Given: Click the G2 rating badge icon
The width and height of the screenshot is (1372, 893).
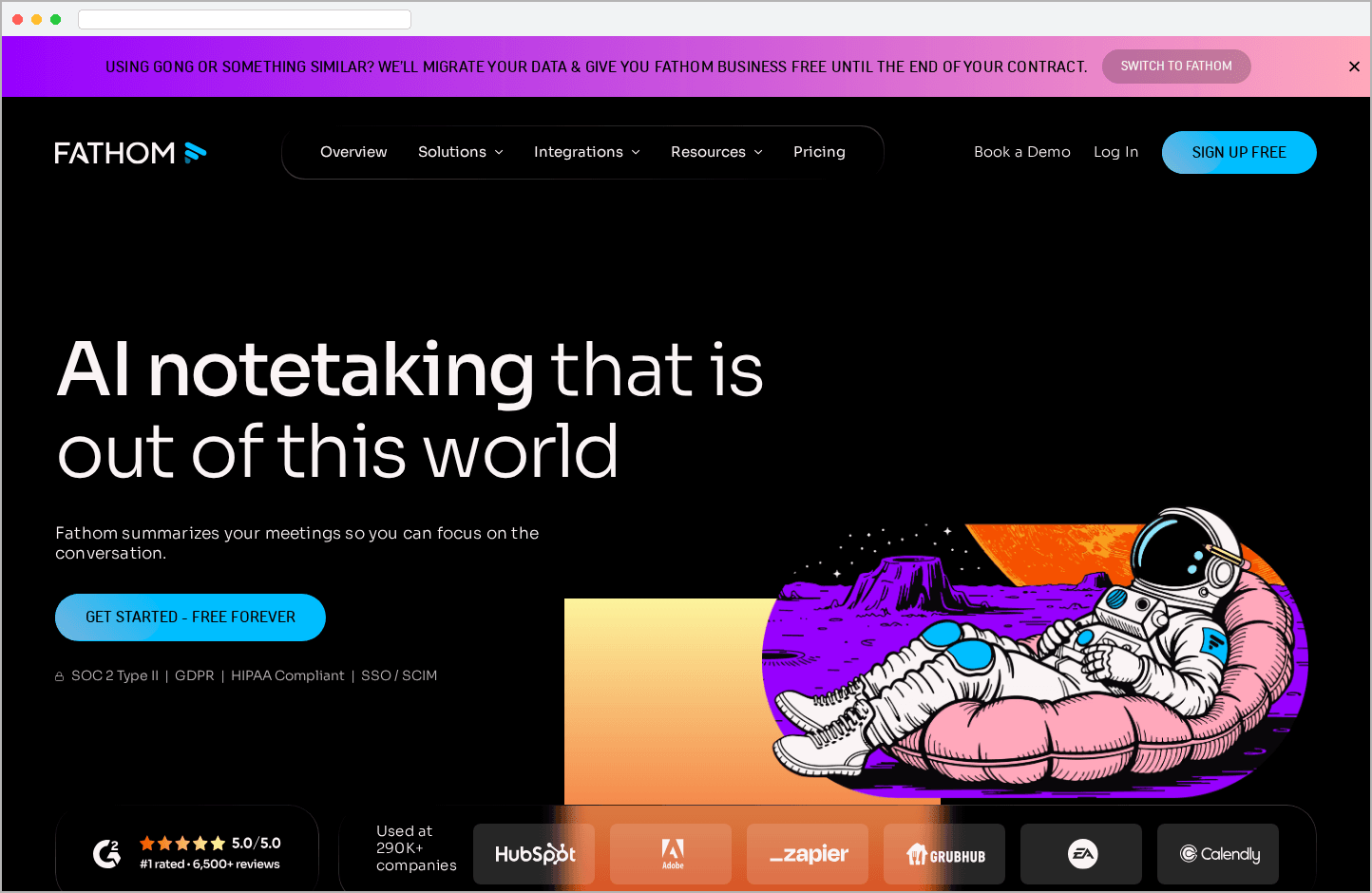Looking at the screenshot, I should pos(107,853).
